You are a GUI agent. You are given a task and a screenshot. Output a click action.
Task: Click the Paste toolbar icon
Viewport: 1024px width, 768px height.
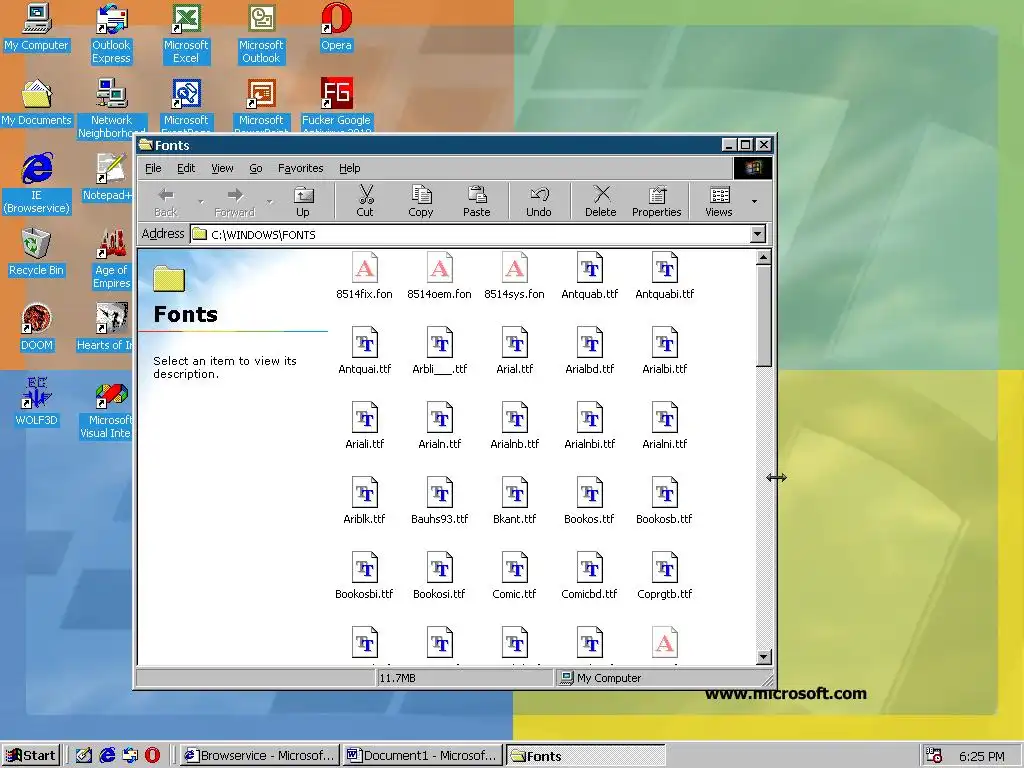click(x=477, y=200)
